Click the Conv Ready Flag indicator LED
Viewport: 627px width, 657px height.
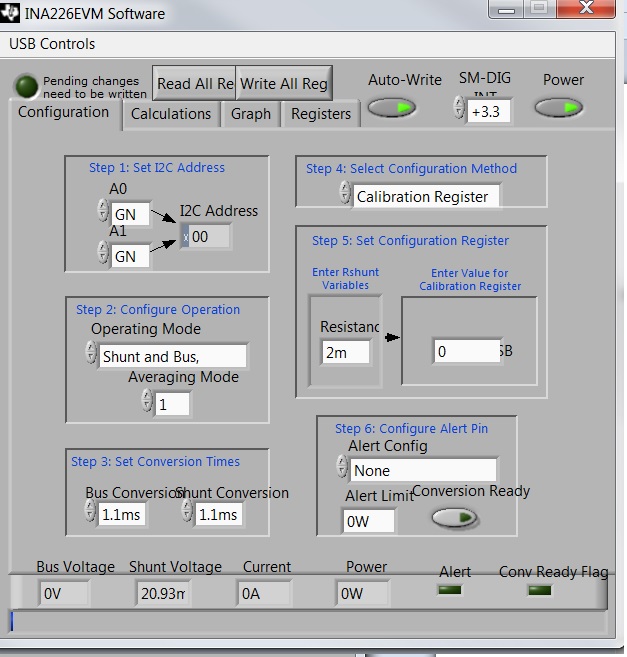coord(540,590)
